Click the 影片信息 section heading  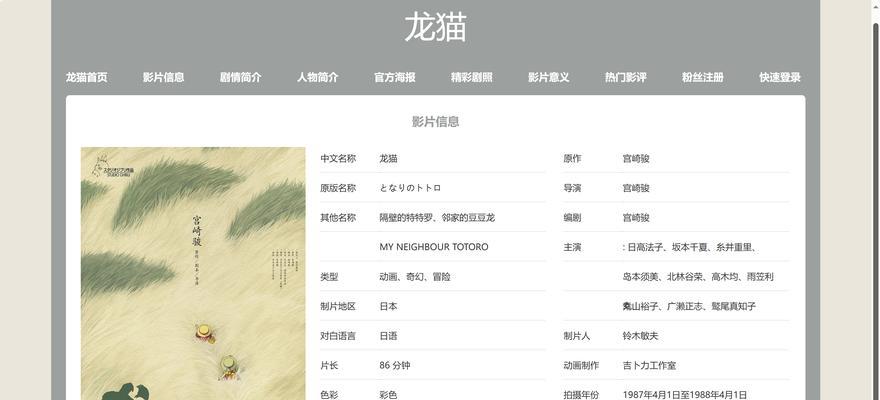(x=436, y=122)
